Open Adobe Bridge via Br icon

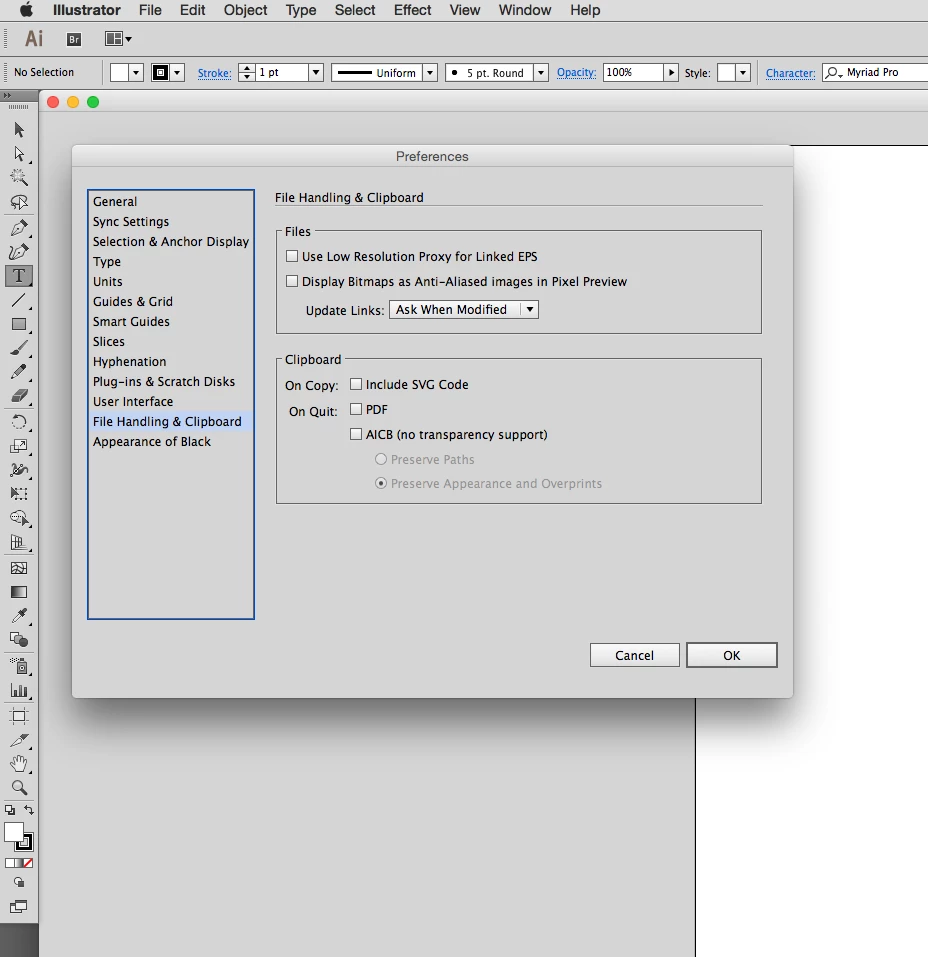(74, 39)
